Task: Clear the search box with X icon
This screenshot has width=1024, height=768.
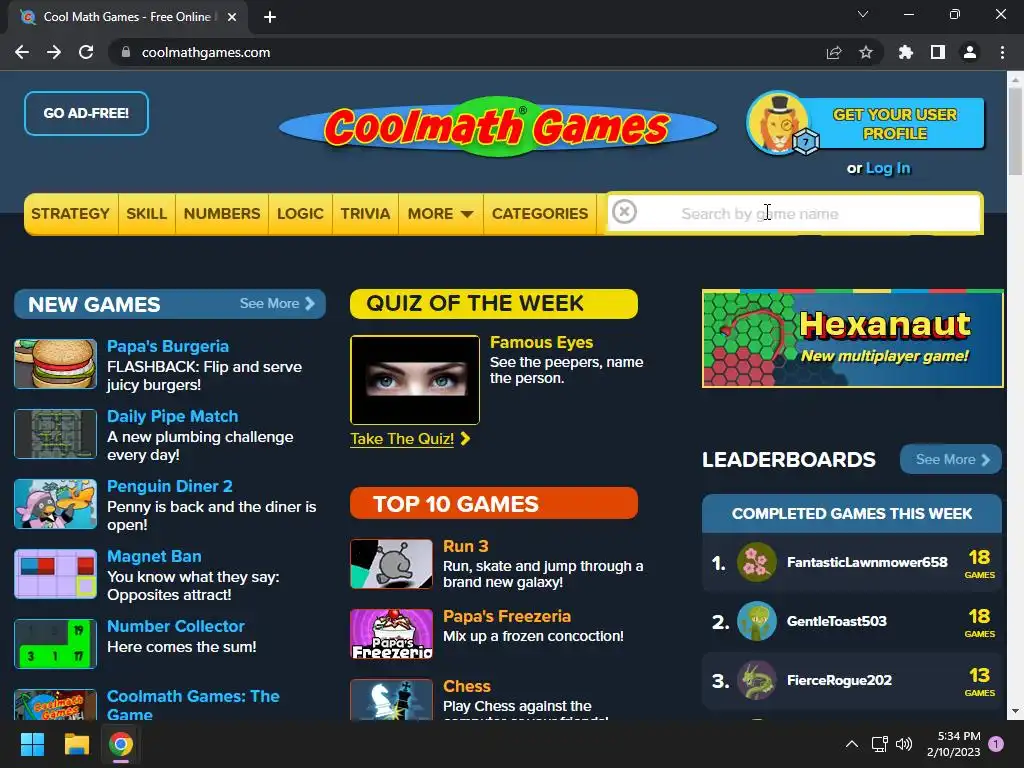Action: tap(624, 212)
